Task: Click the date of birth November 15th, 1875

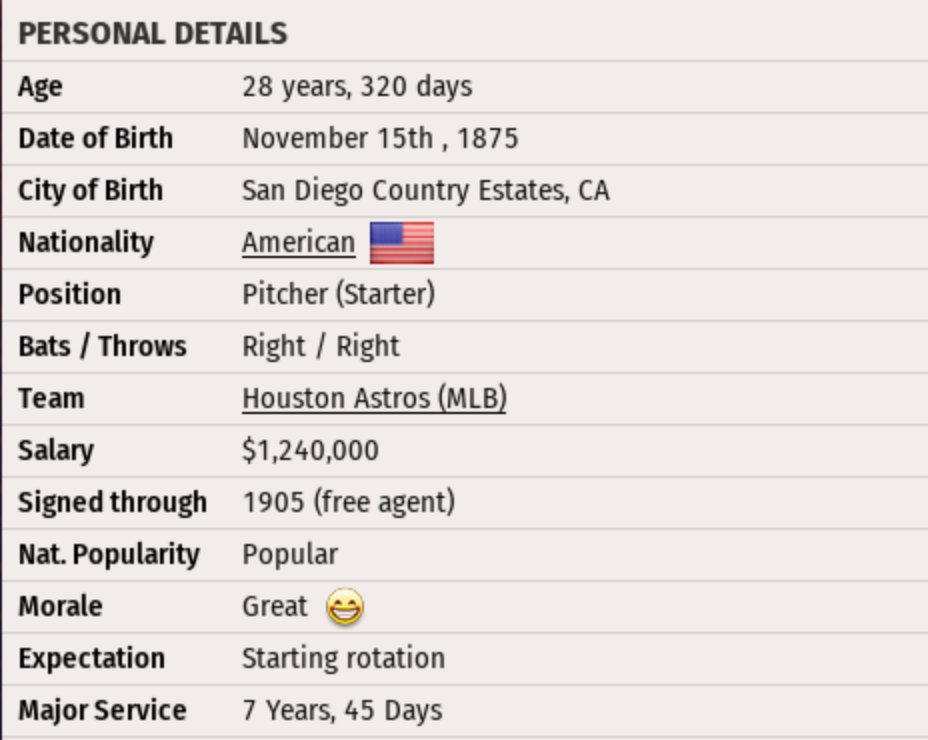Action: [x=380, y=139]
